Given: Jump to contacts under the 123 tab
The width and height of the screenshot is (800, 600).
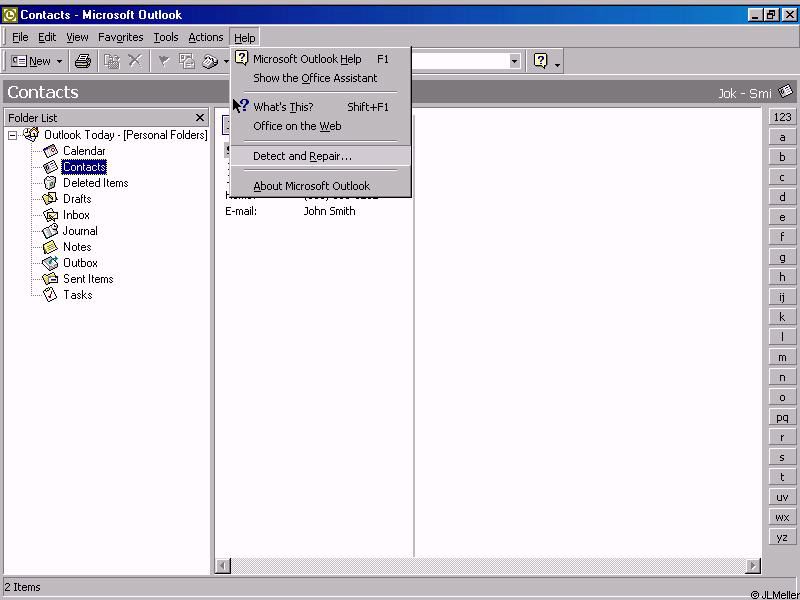Looking at the screenshot, I should (782, 117).
